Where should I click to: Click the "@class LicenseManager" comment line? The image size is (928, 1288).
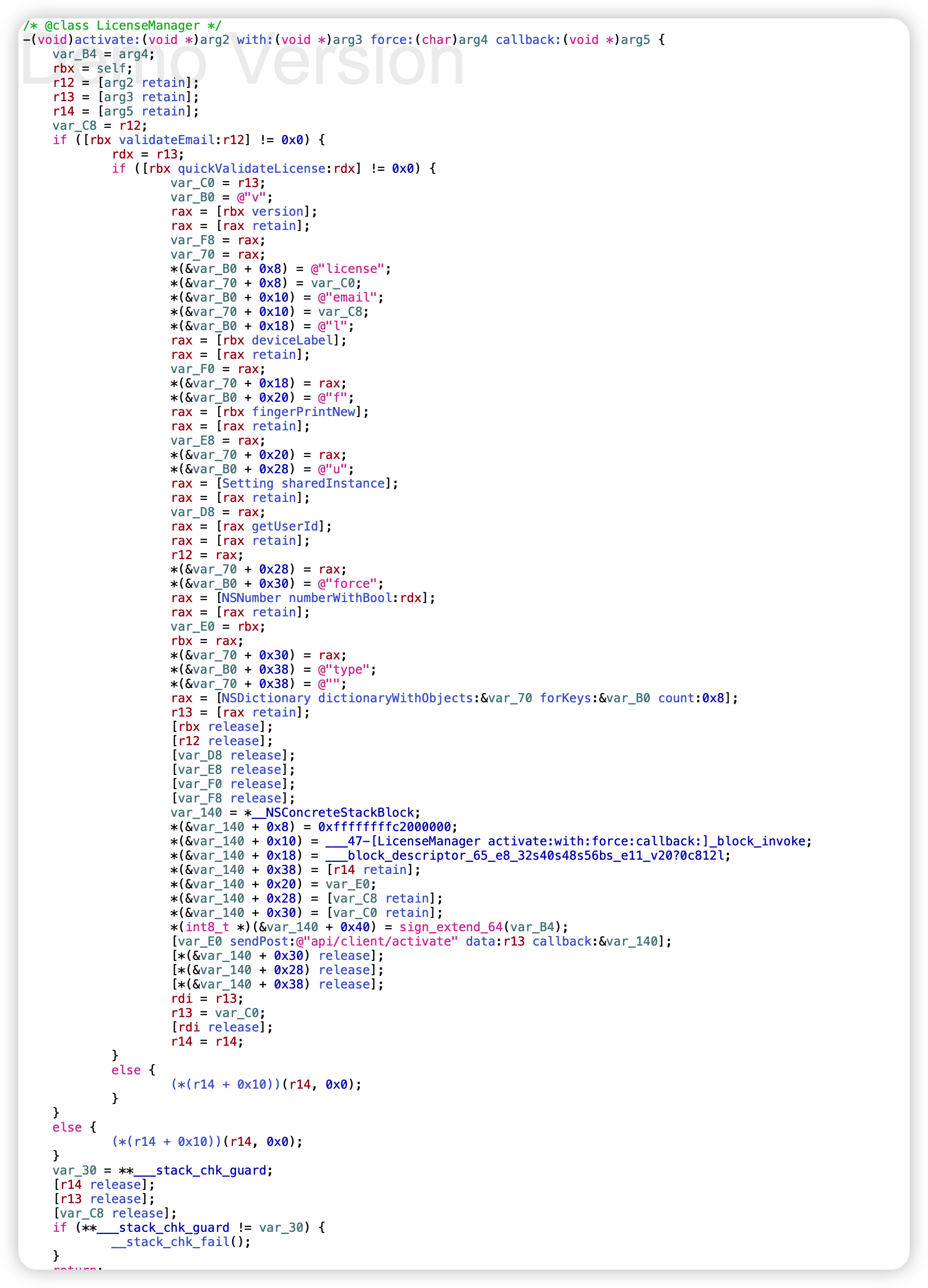coord(122,26)
